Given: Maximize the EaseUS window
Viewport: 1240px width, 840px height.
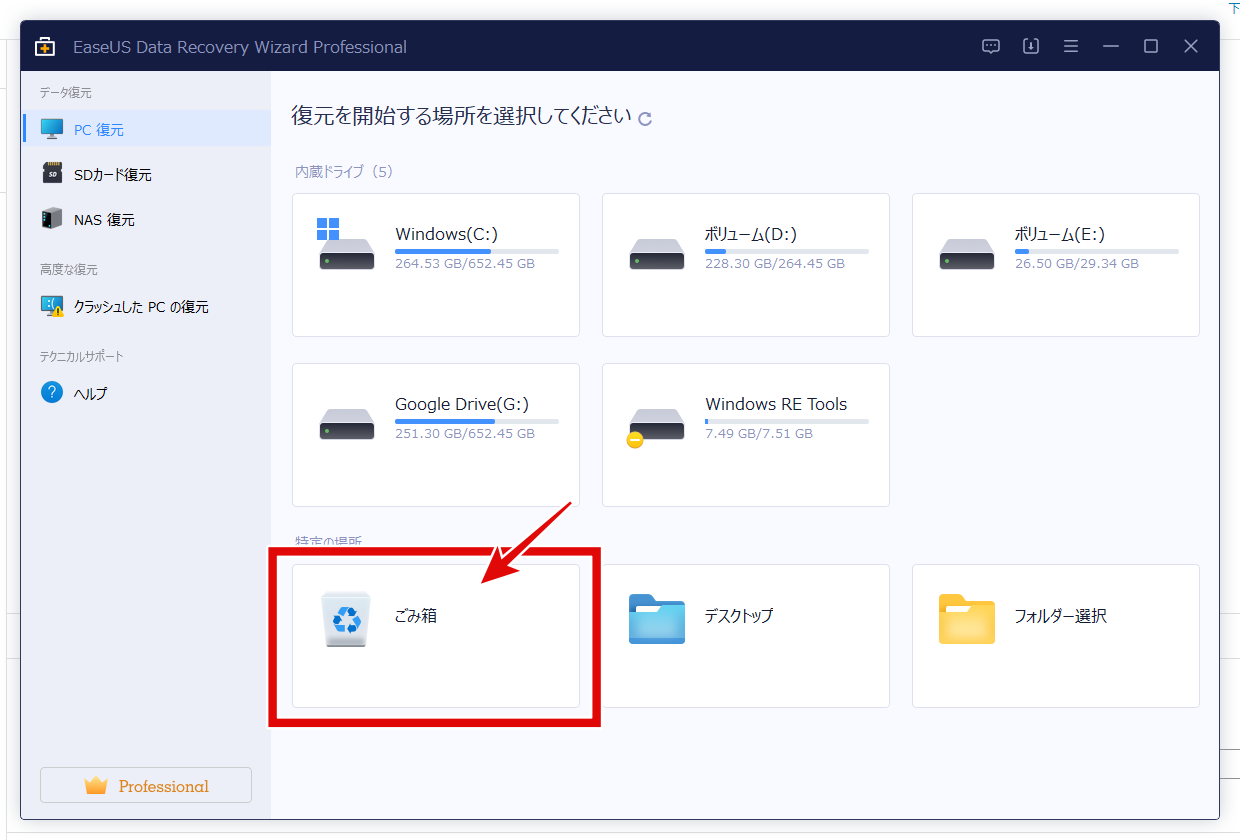Looking at the screenshot, I should point(1151,46).
